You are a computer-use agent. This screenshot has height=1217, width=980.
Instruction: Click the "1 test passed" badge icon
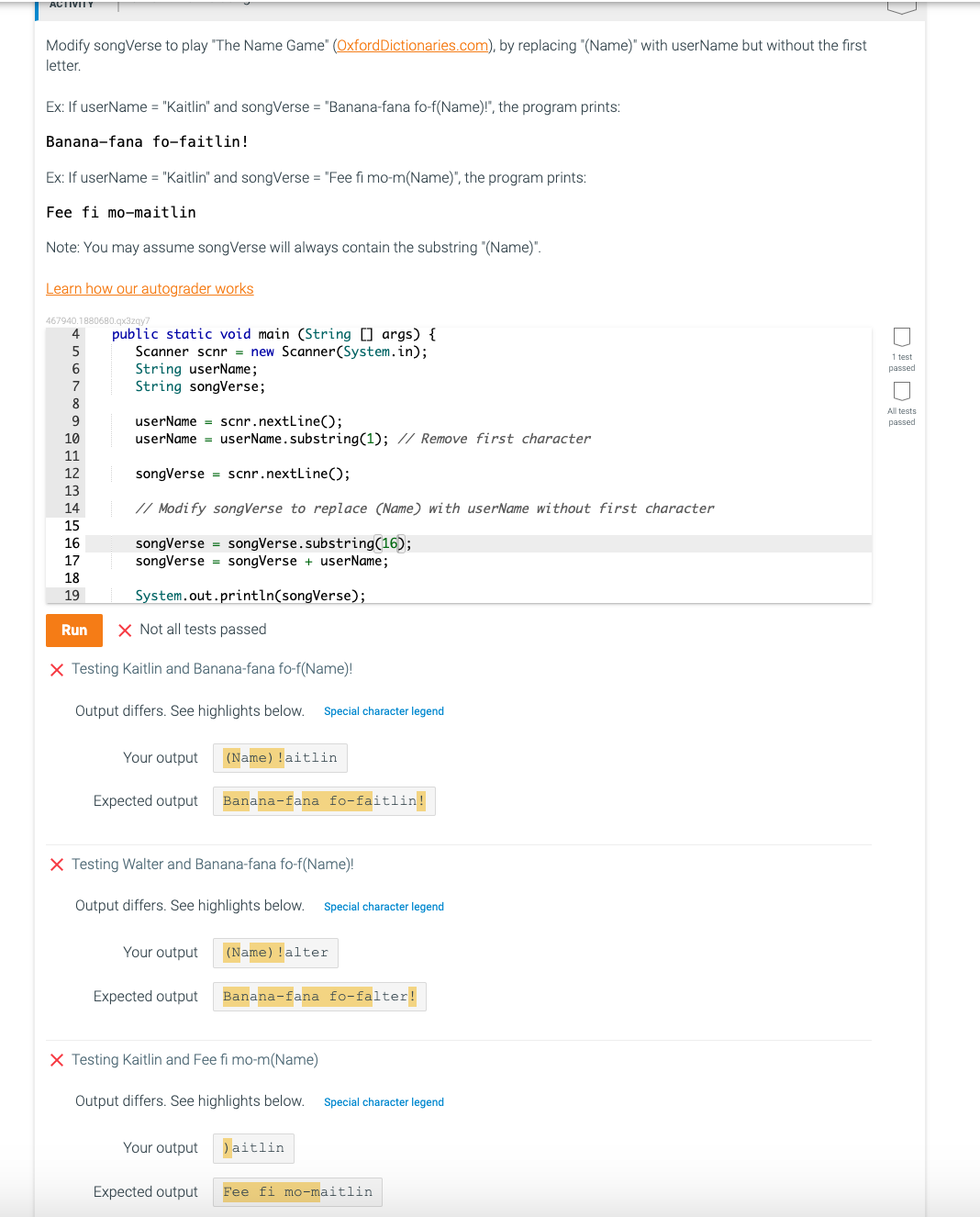901,337
